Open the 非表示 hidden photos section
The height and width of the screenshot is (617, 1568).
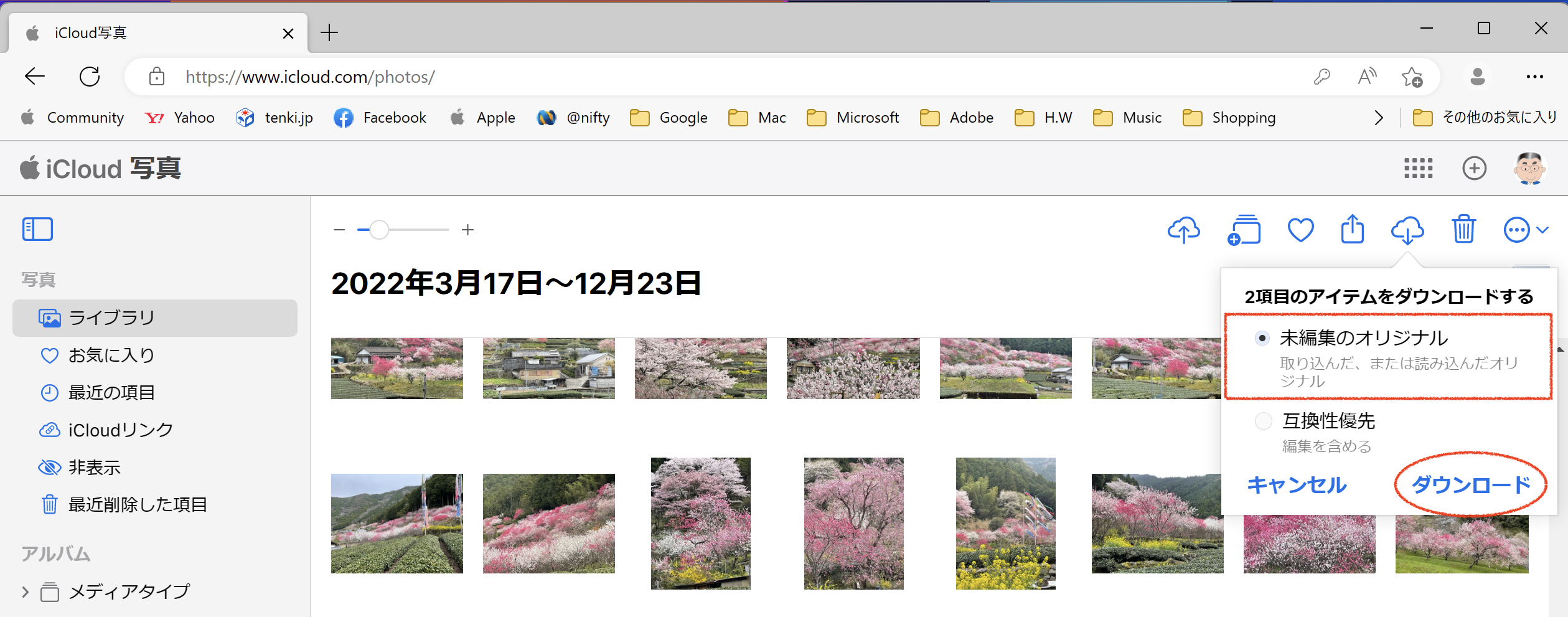(94, 467)
